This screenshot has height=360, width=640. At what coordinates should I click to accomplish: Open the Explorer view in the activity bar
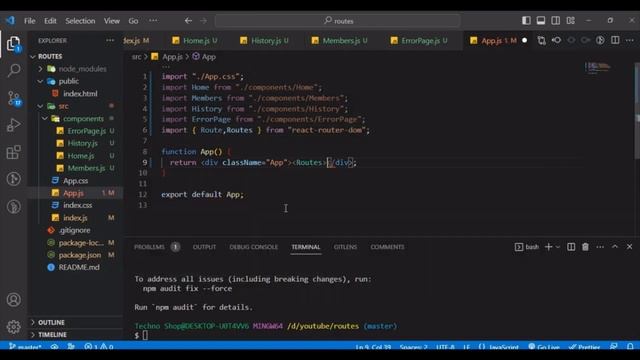coord(13,44)
